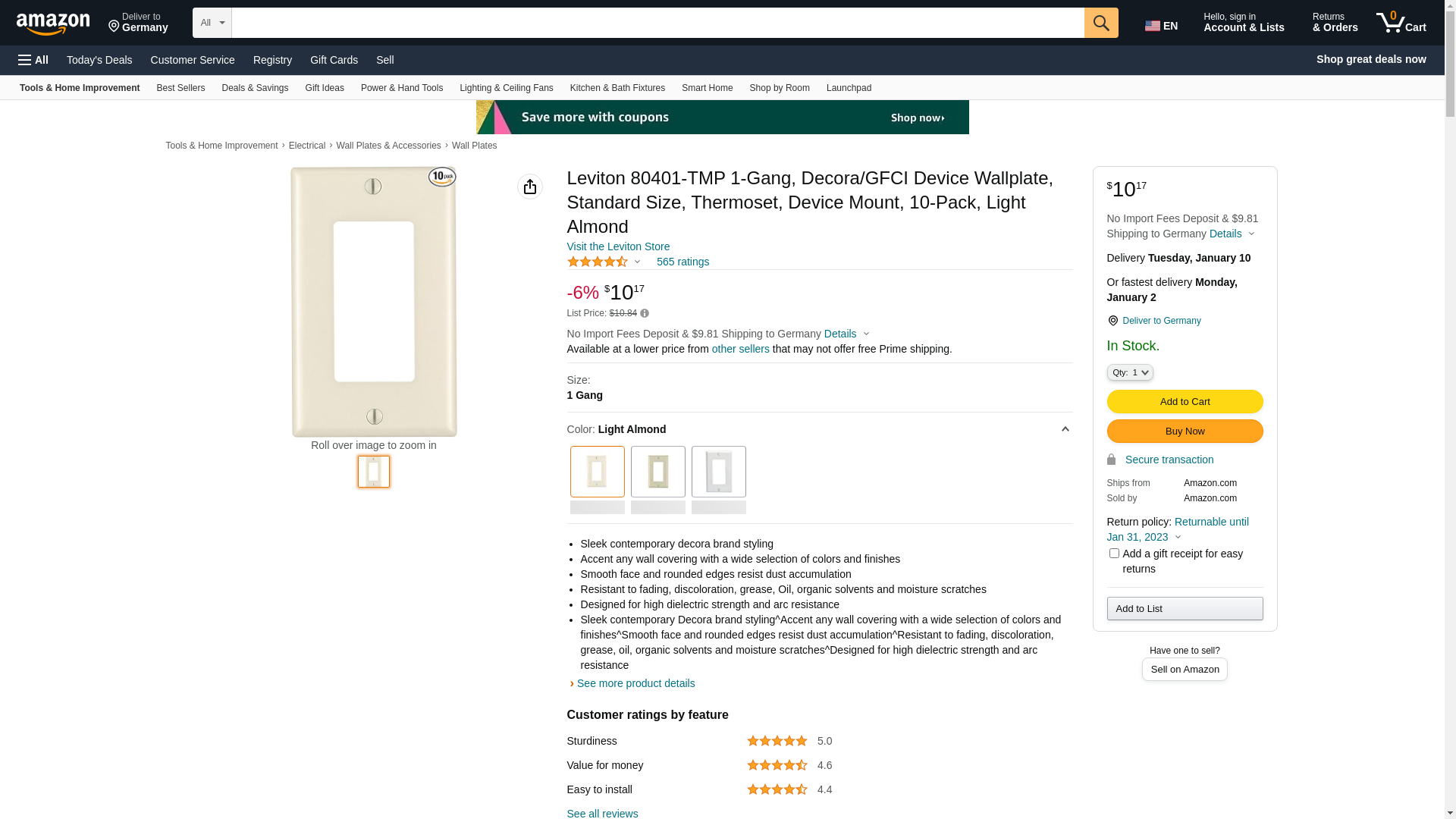This screenshot has height=819, width=1456.
Task: Select the Light Almond color swatch
Action: (x=598, y=472)
